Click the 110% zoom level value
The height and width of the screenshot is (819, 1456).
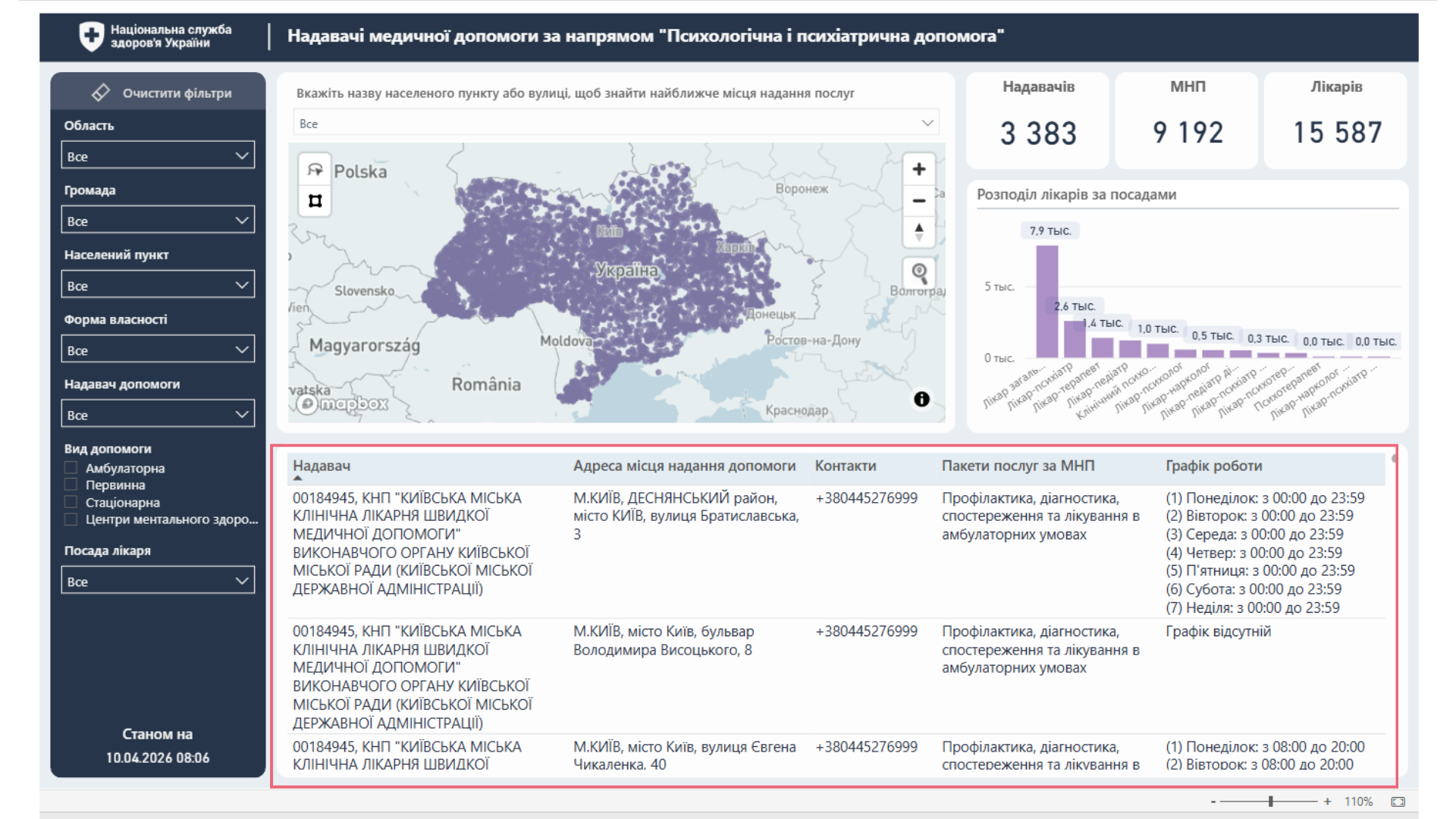1358,802
